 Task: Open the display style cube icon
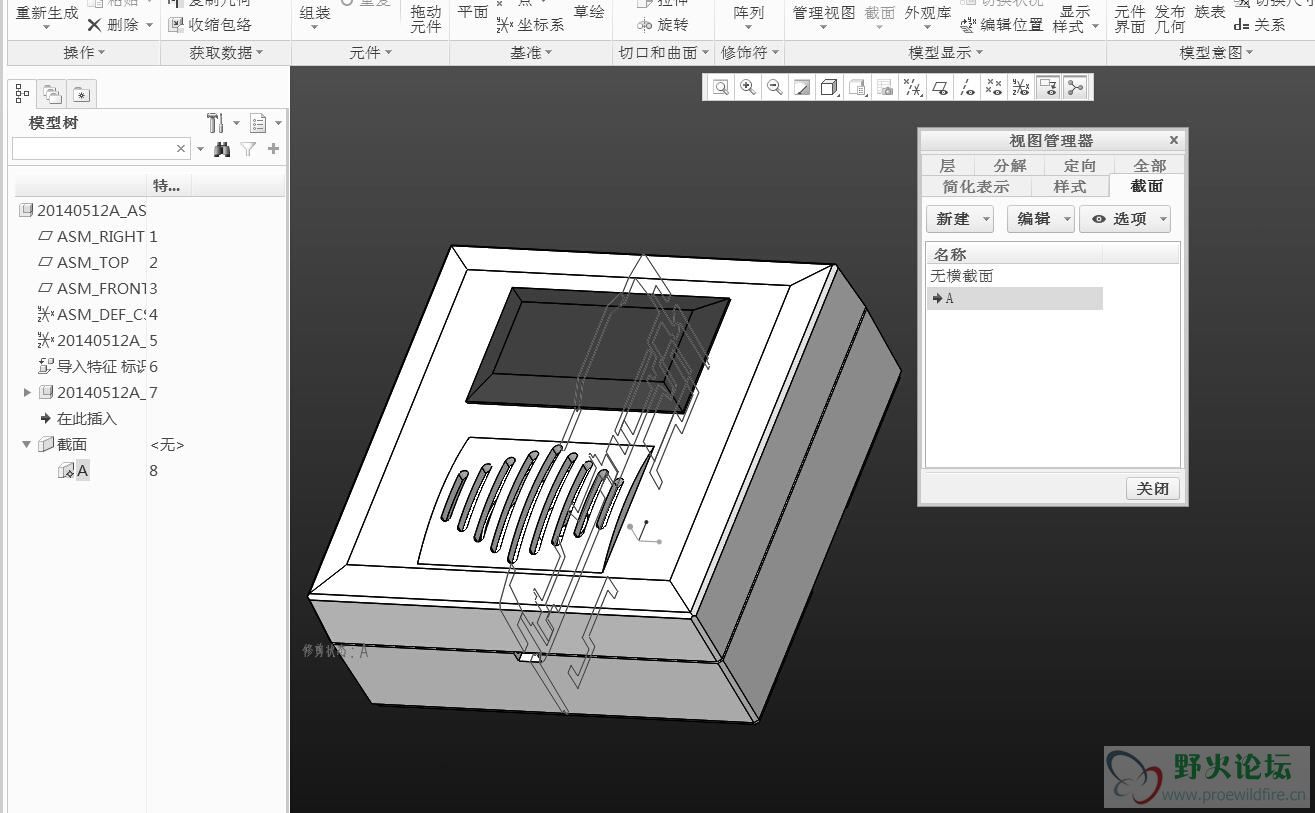829,88
